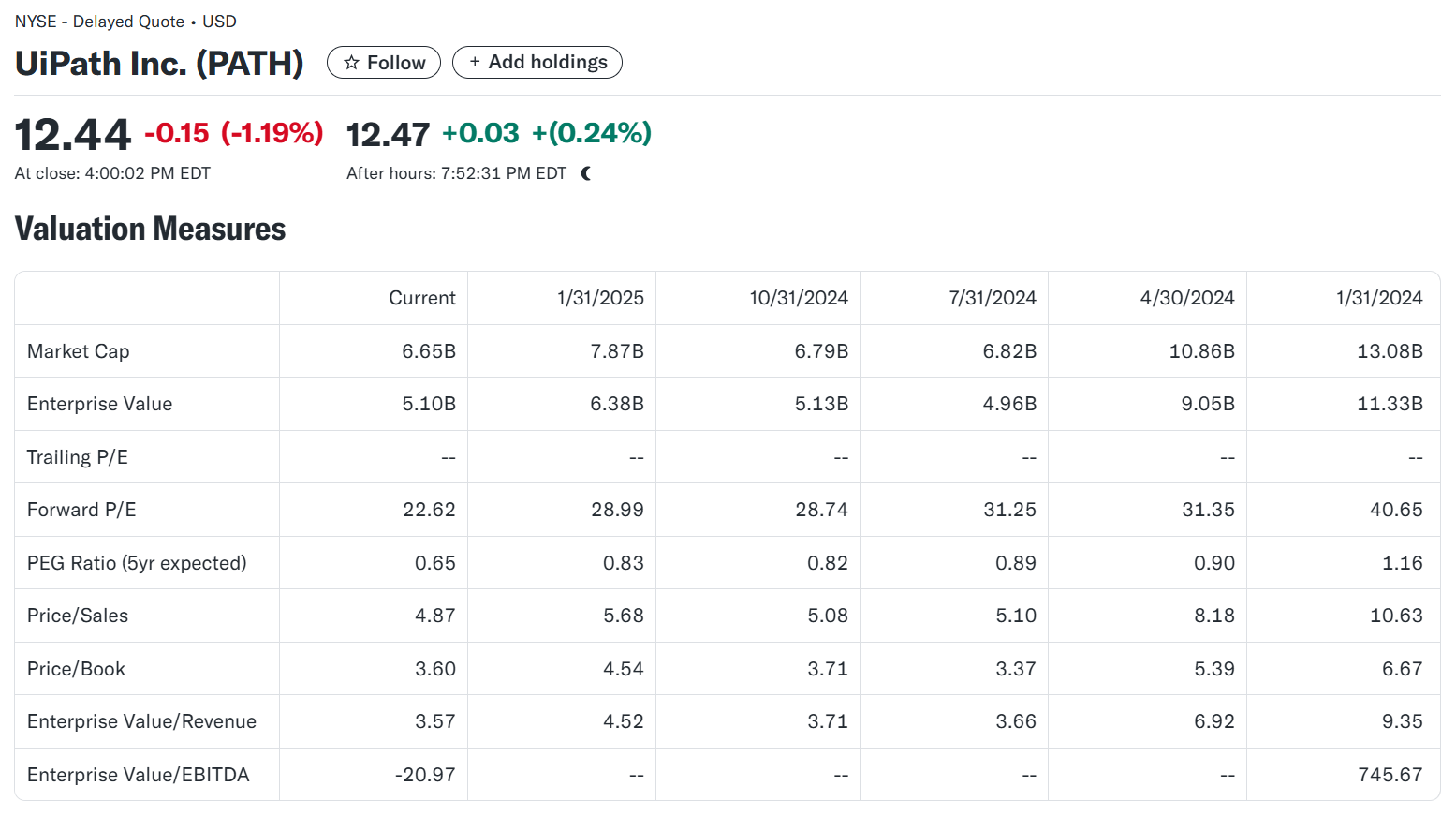1456x816 pixels.
Task: Click the after hours price 12.47
Action: tap(388, 135)
